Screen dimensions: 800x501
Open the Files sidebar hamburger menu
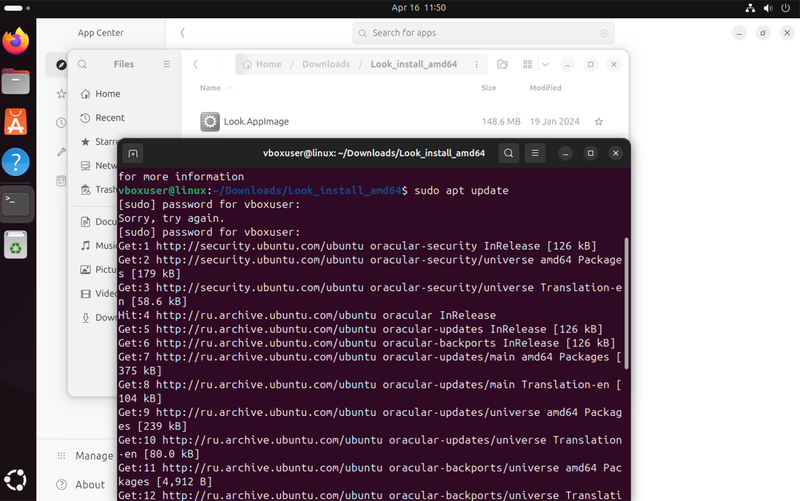click(166, 64)
